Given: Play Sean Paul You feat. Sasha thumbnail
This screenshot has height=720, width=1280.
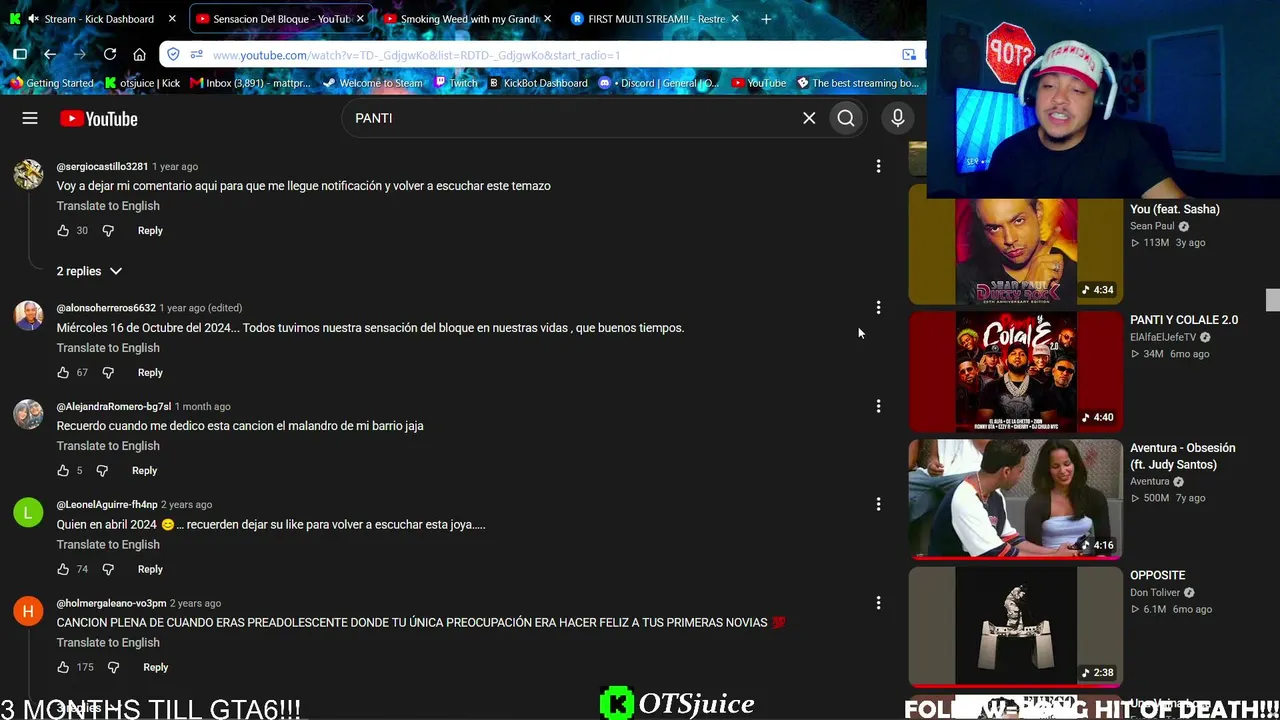Looking at the screenshot, I should [1015, 244].
